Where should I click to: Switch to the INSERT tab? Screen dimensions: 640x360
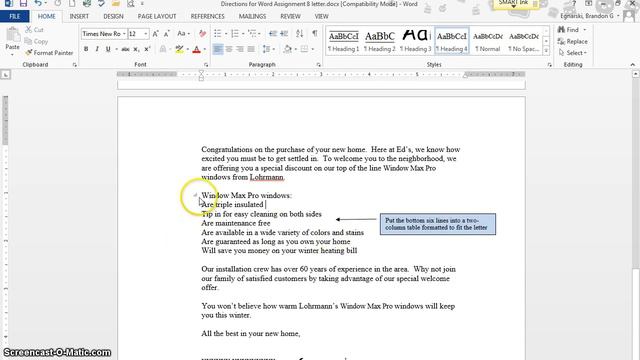79,16
